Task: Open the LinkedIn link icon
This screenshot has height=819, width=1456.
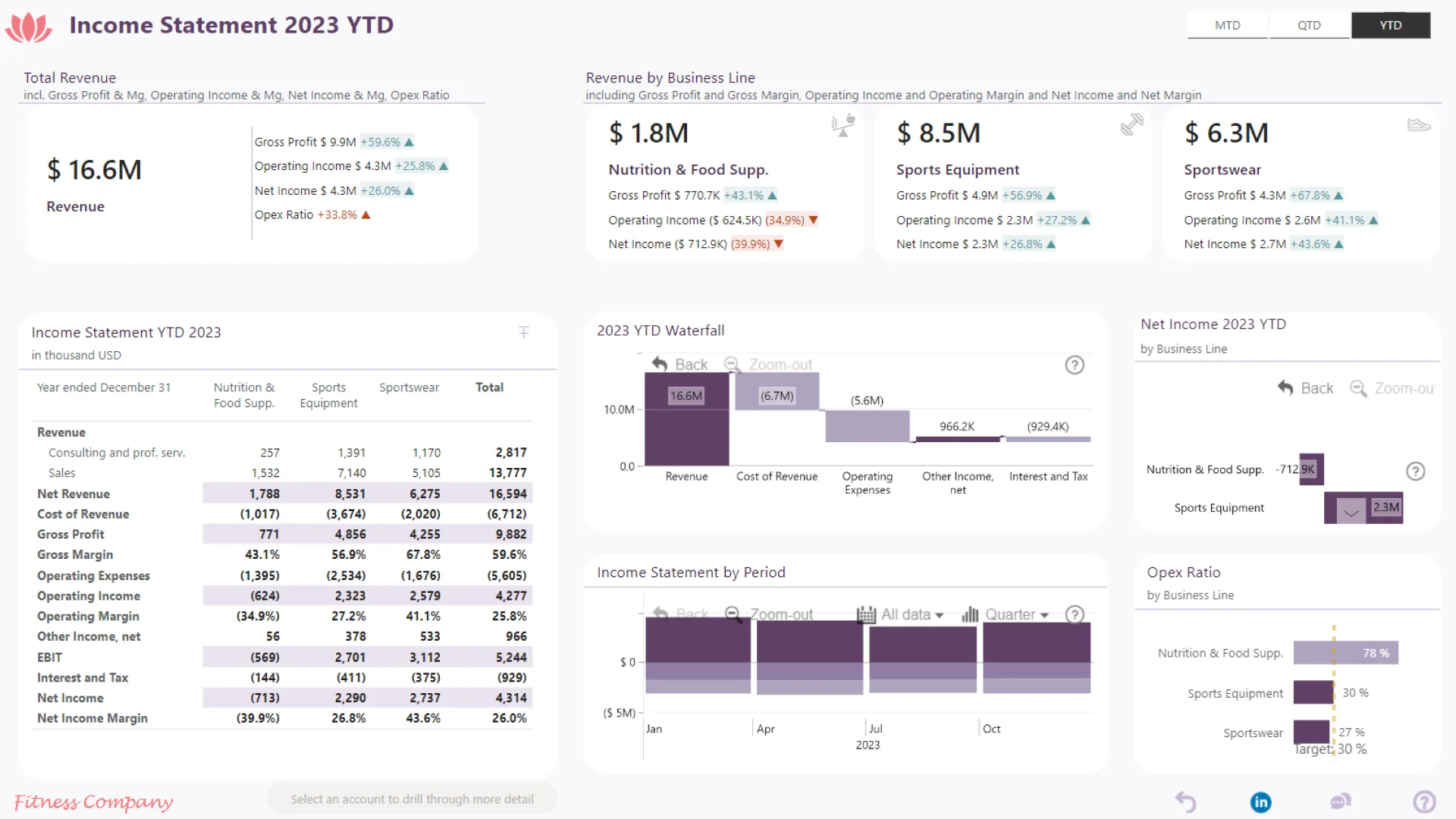Action: click(x=1260, y=802)
